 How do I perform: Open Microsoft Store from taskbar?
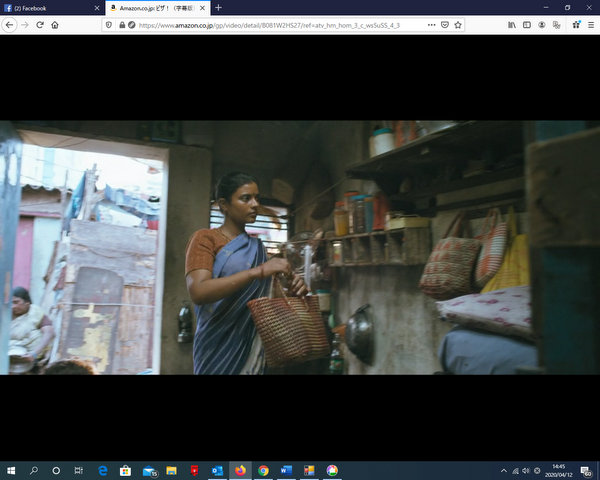pos(126,470)
